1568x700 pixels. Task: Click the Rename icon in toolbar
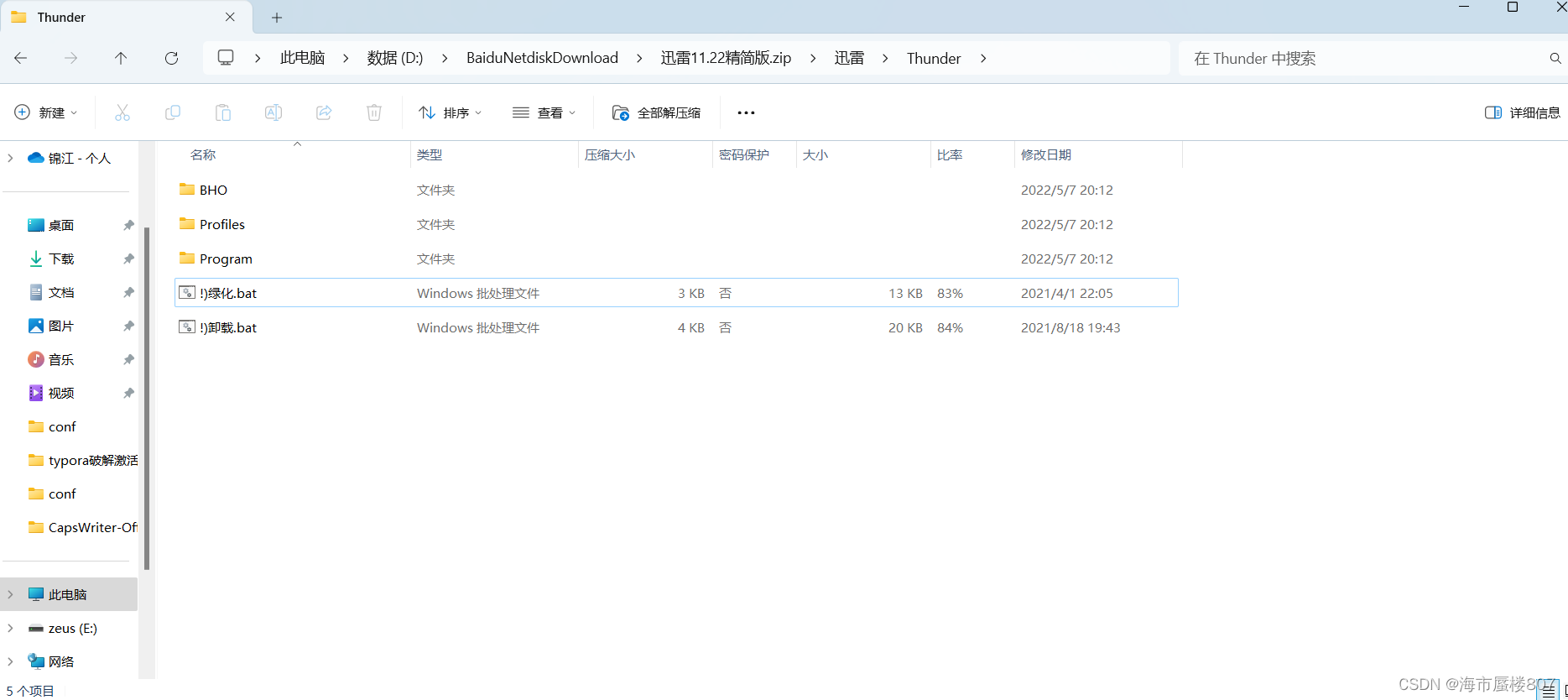point(273,112)
